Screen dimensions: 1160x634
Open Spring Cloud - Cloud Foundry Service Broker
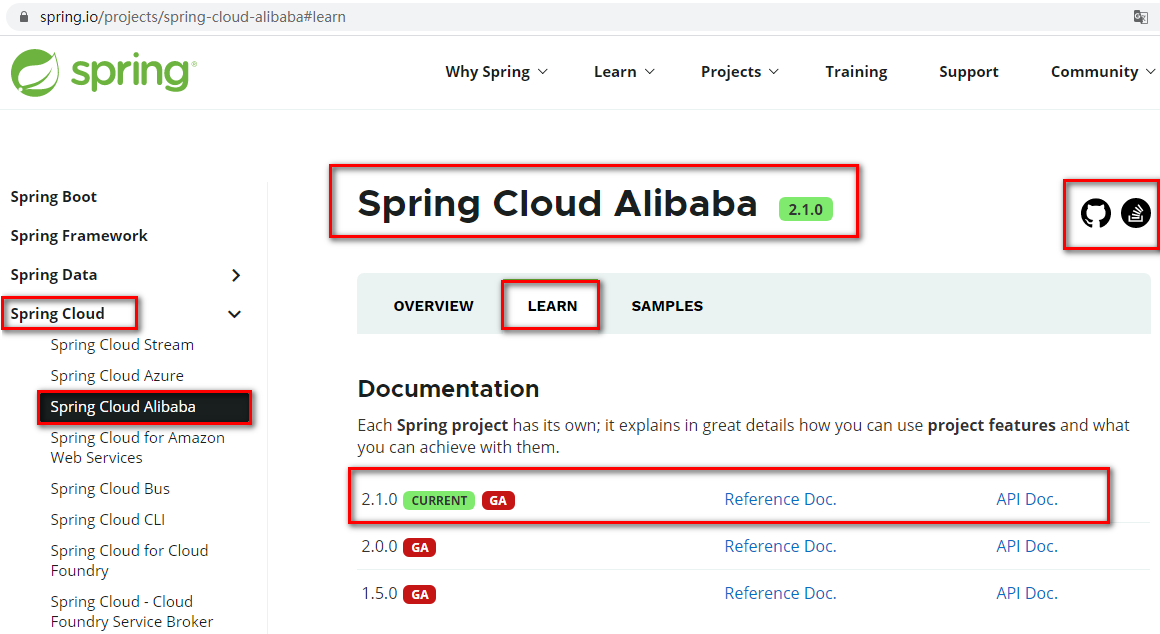pyautogui.click(x=132, y=611)
